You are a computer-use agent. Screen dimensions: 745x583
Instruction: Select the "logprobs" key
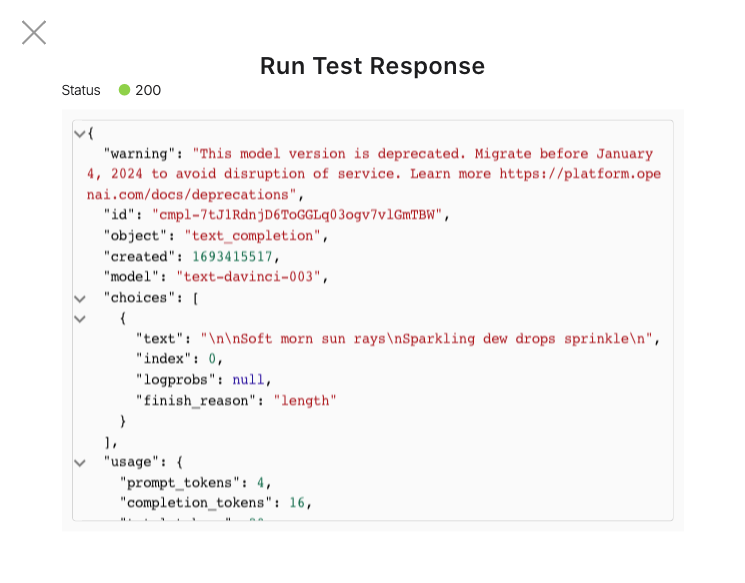click(x=176, y=380)
